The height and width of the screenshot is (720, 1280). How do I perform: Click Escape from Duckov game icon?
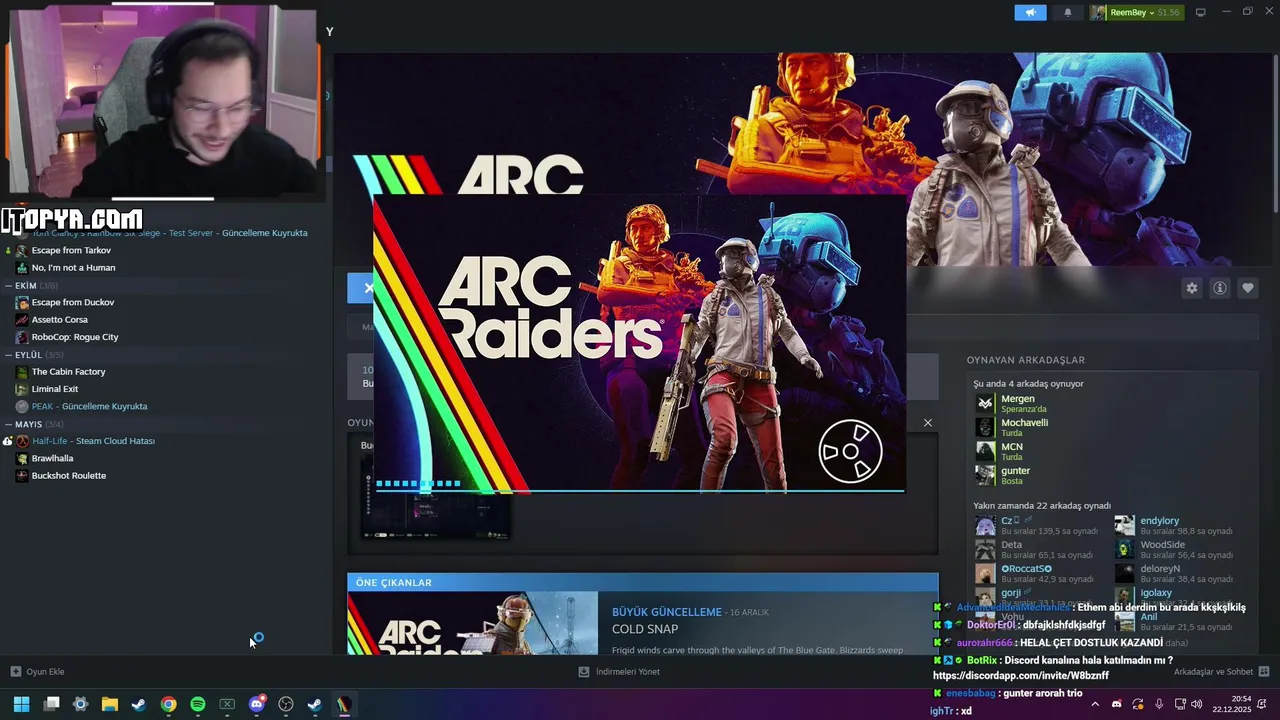pyautogui.click(x=22, y=302)
